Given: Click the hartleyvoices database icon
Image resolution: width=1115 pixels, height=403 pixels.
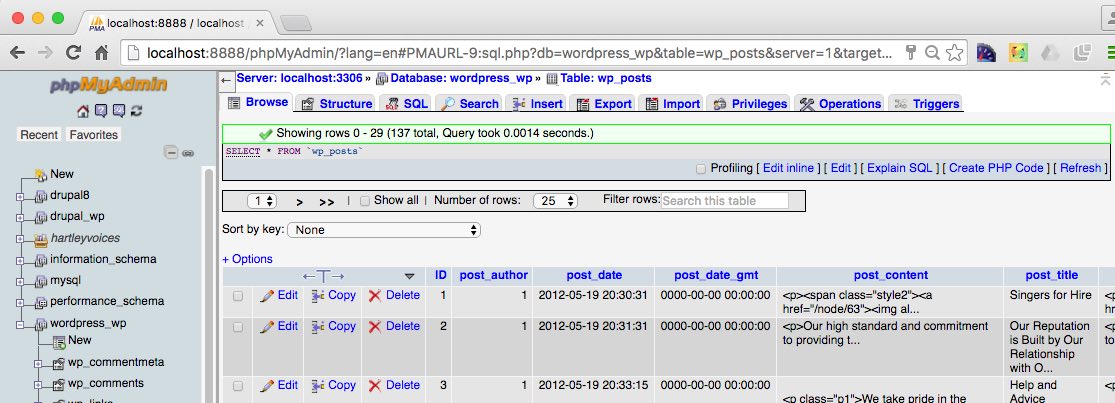Looking at the screenshot, I should click(41, 238).
